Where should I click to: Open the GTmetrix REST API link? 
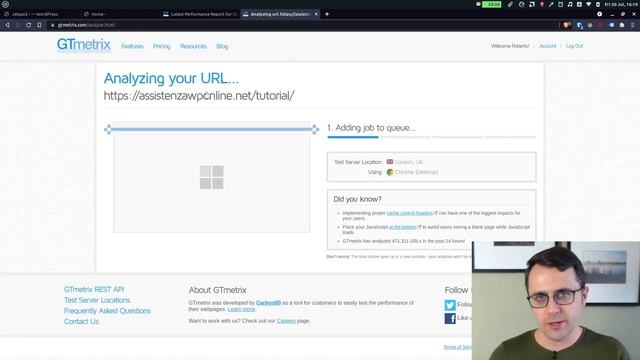tap(94, 289)
